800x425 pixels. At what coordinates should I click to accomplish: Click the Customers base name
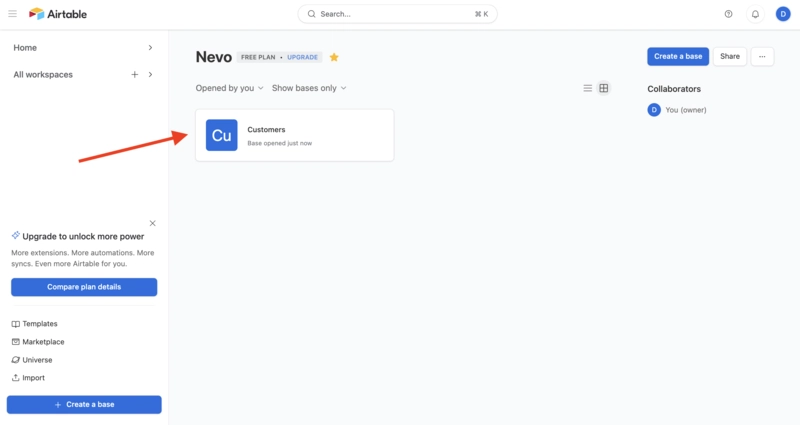click(x=266, y=130)
